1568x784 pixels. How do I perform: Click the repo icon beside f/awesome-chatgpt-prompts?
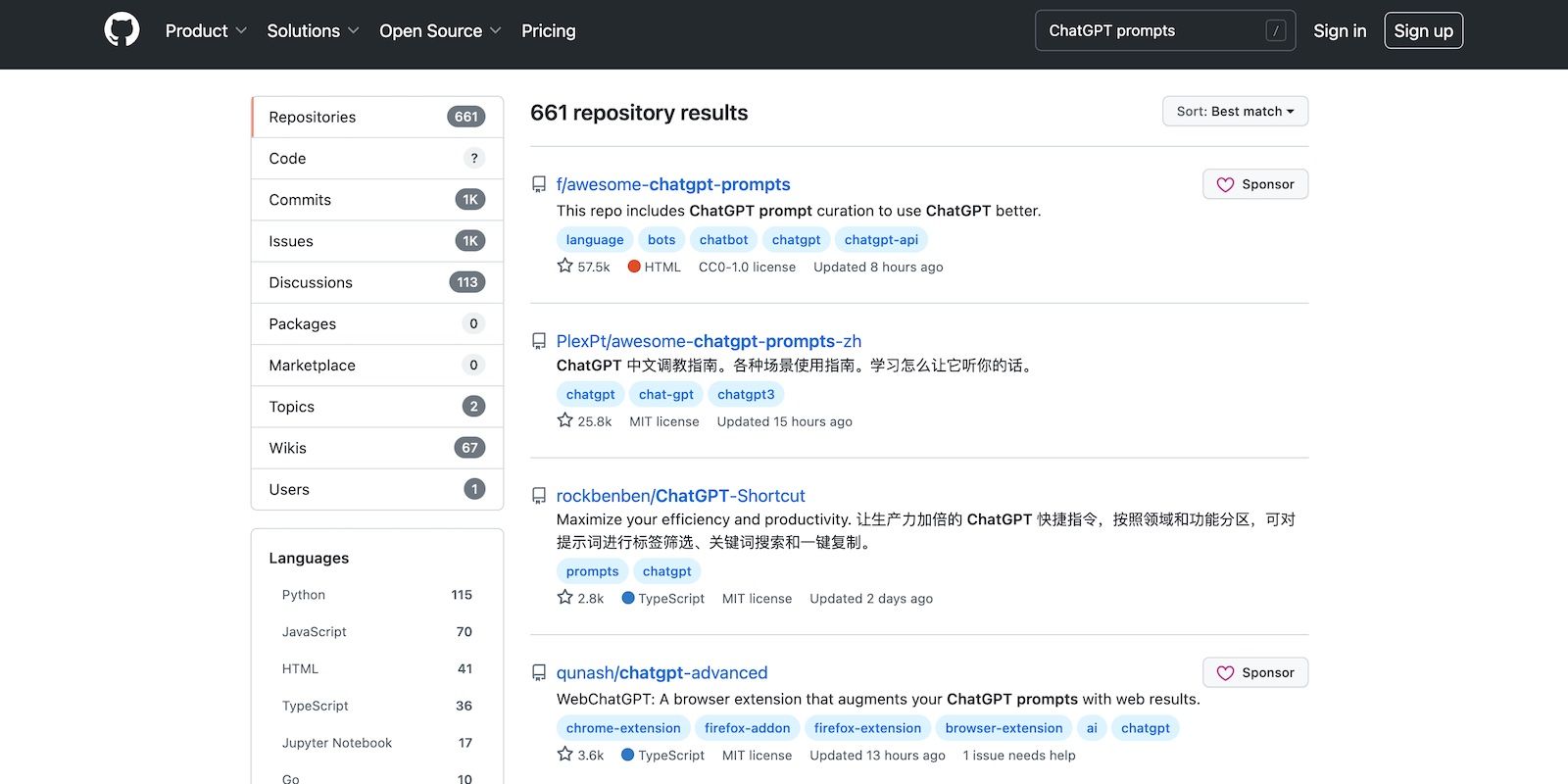click(539, 184)
